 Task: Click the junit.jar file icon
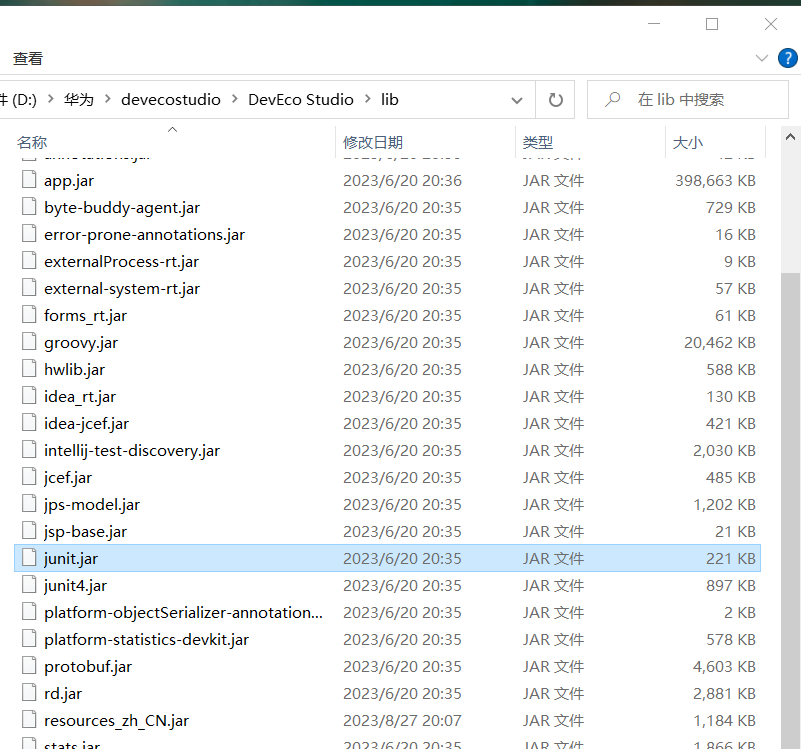pyautogui.click(x=29, y=558)
